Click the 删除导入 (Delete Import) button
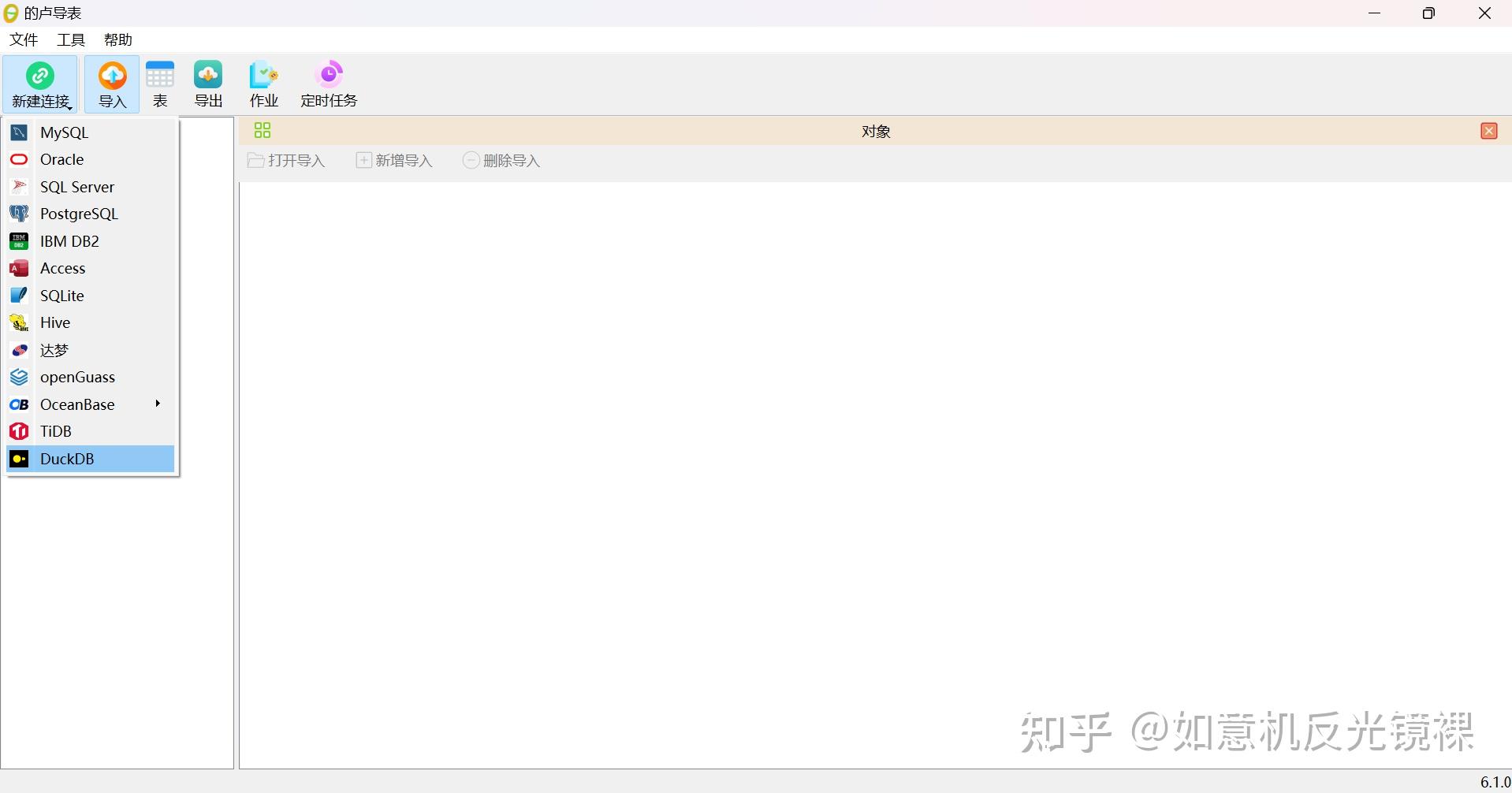 pos(500,160)
